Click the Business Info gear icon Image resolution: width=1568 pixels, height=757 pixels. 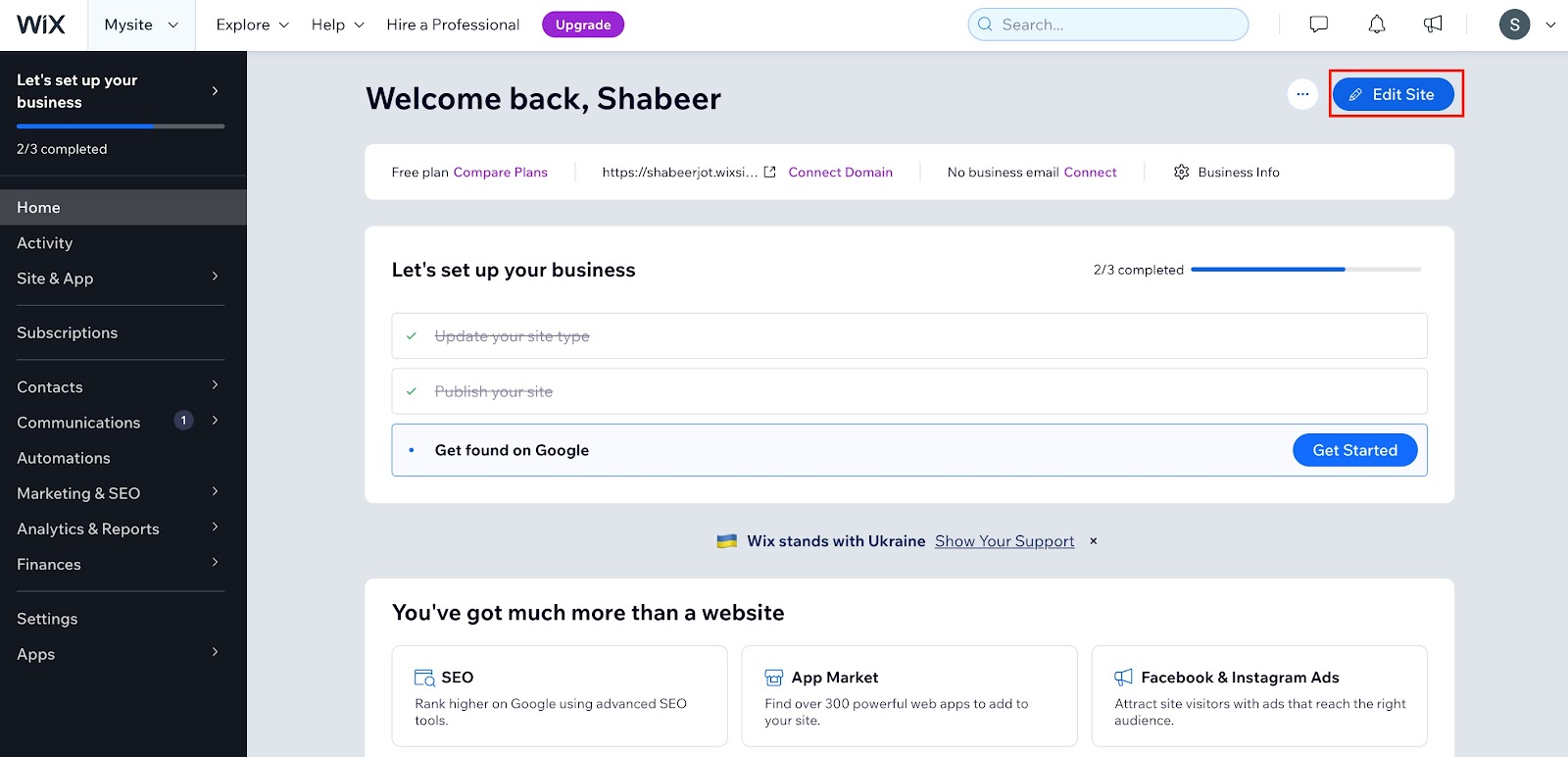(x=1182, y=172)
